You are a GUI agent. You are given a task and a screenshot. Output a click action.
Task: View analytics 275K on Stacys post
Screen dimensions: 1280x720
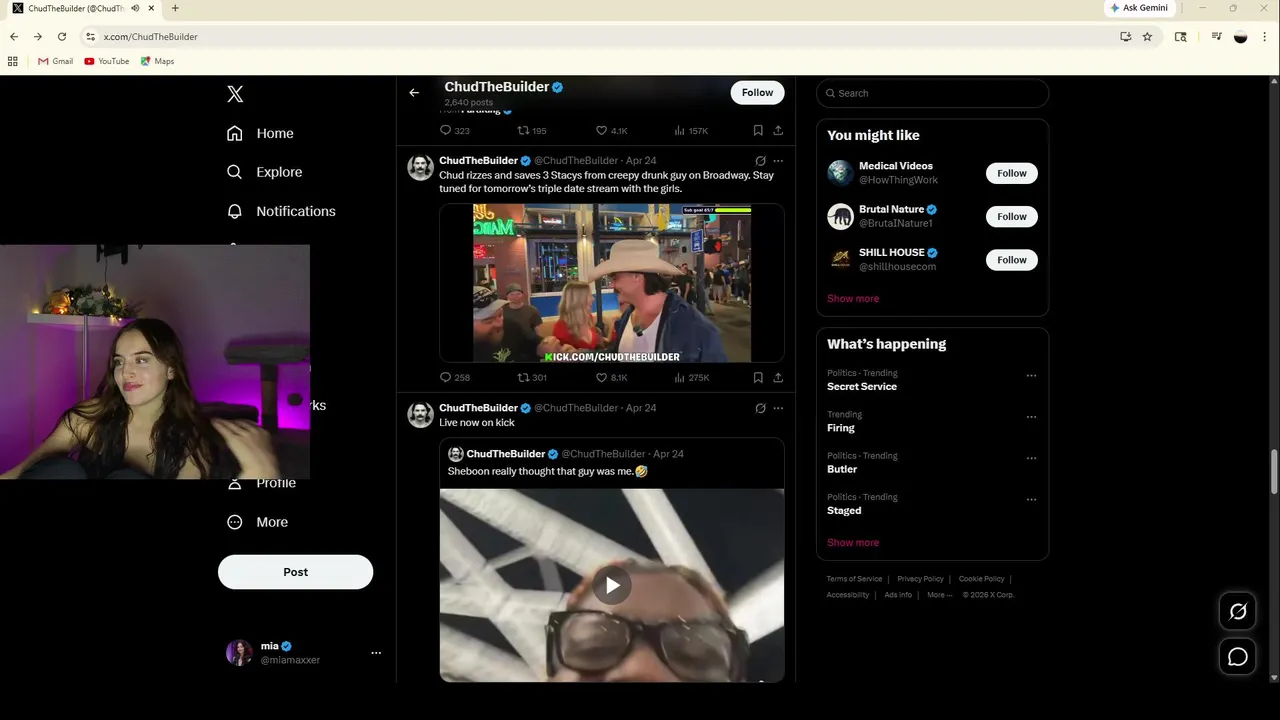click(x=692, y=378)
